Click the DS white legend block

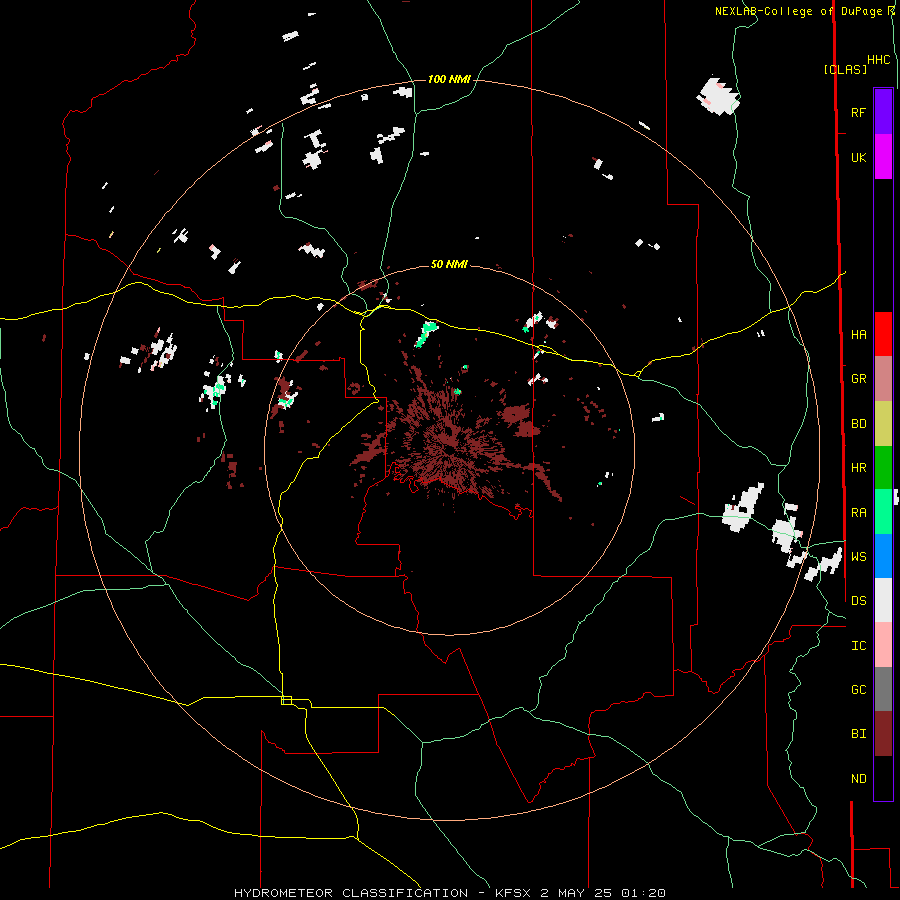click(x=883, y=600)
